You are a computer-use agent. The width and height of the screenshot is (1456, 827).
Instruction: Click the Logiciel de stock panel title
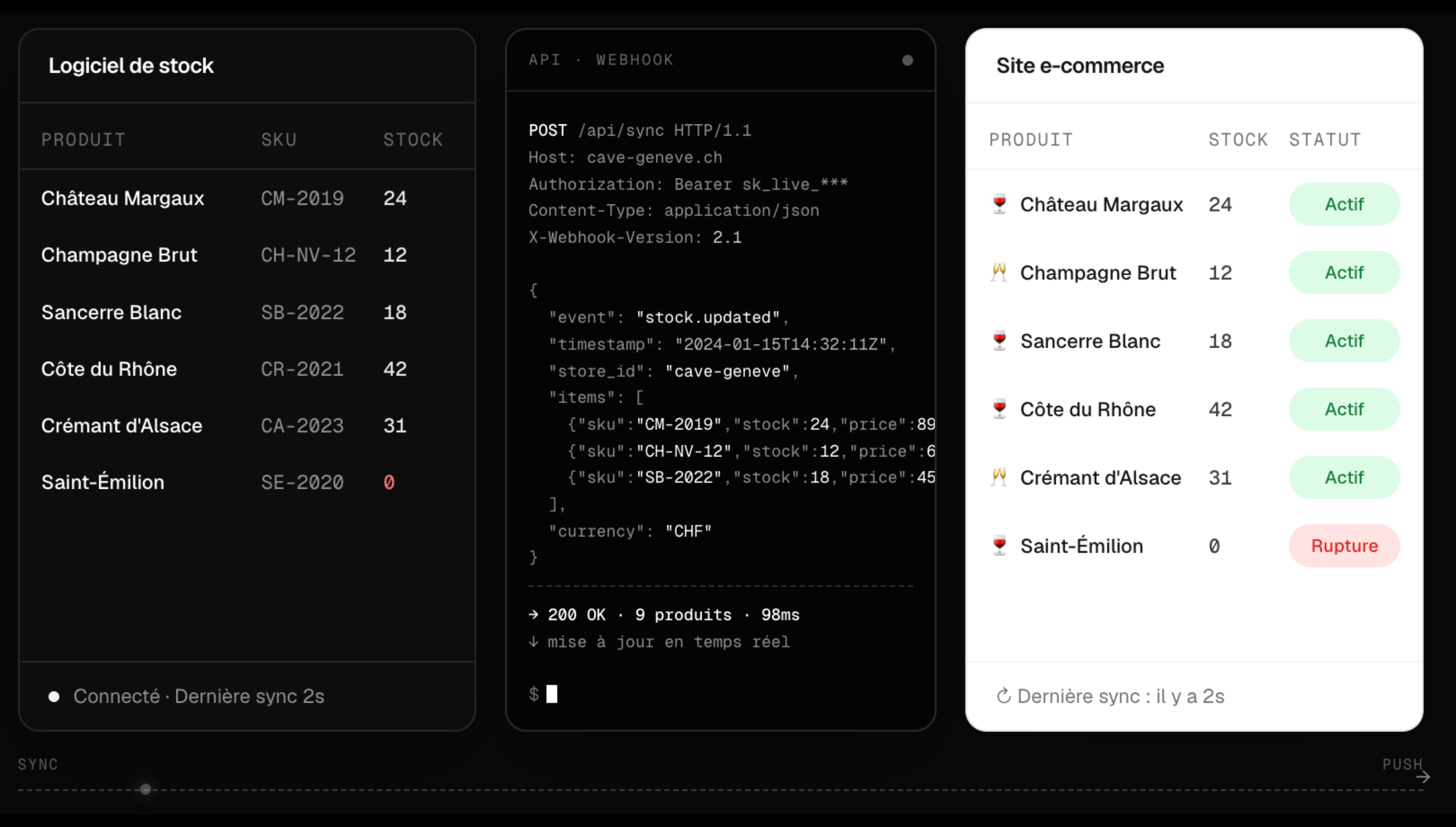pyautogui.click(x=131, y=65)
